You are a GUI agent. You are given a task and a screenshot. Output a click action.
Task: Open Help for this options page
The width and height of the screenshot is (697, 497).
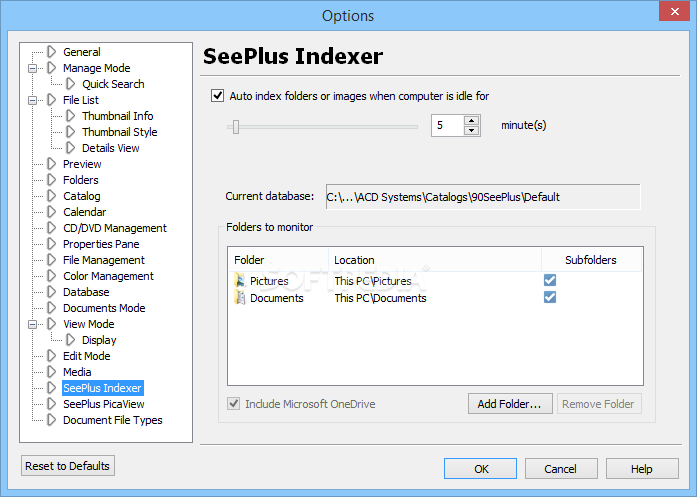pos(642,469)
